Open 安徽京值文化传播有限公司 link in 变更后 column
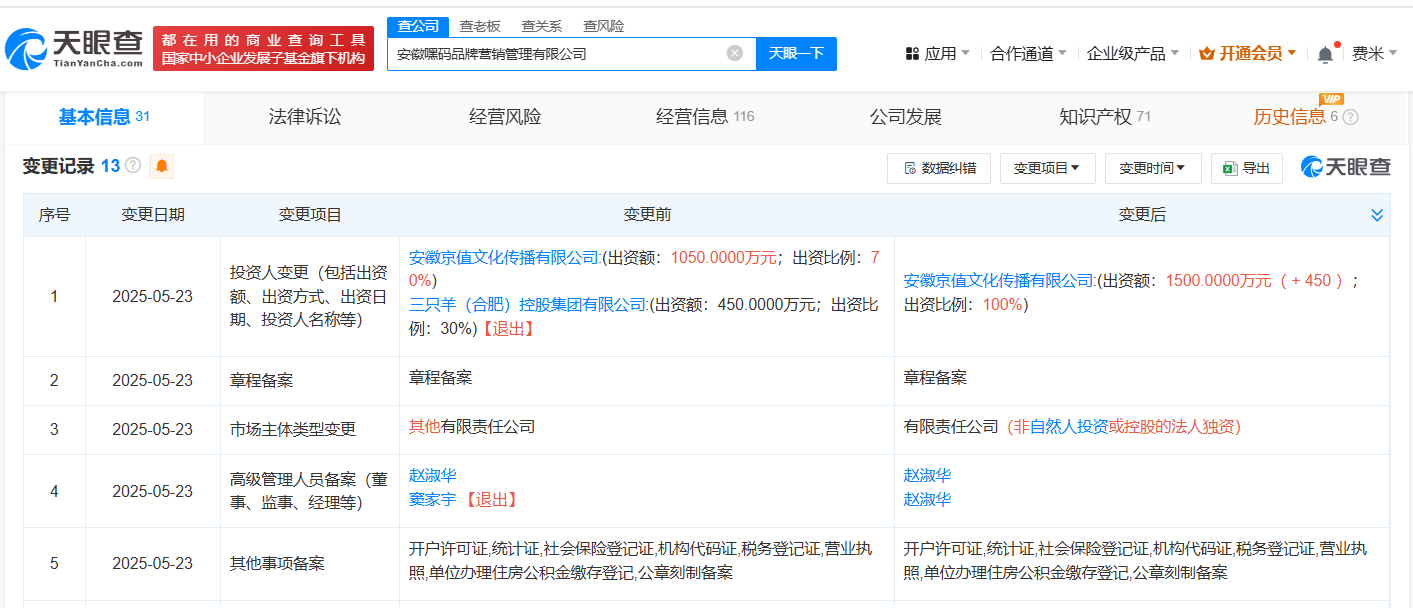Viewport: 1413px width, 608px height. pos(1000,281)
